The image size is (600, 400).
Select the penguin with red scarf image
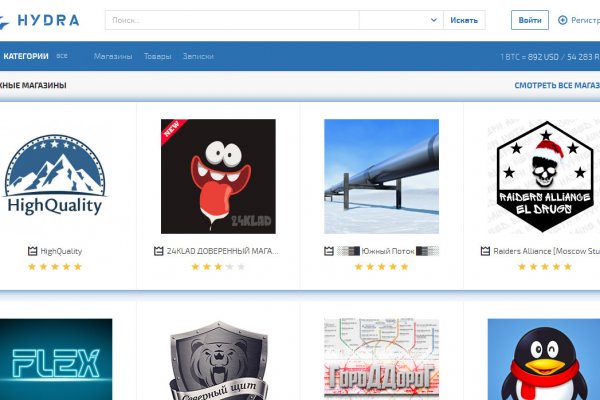(x=544, y=359)
